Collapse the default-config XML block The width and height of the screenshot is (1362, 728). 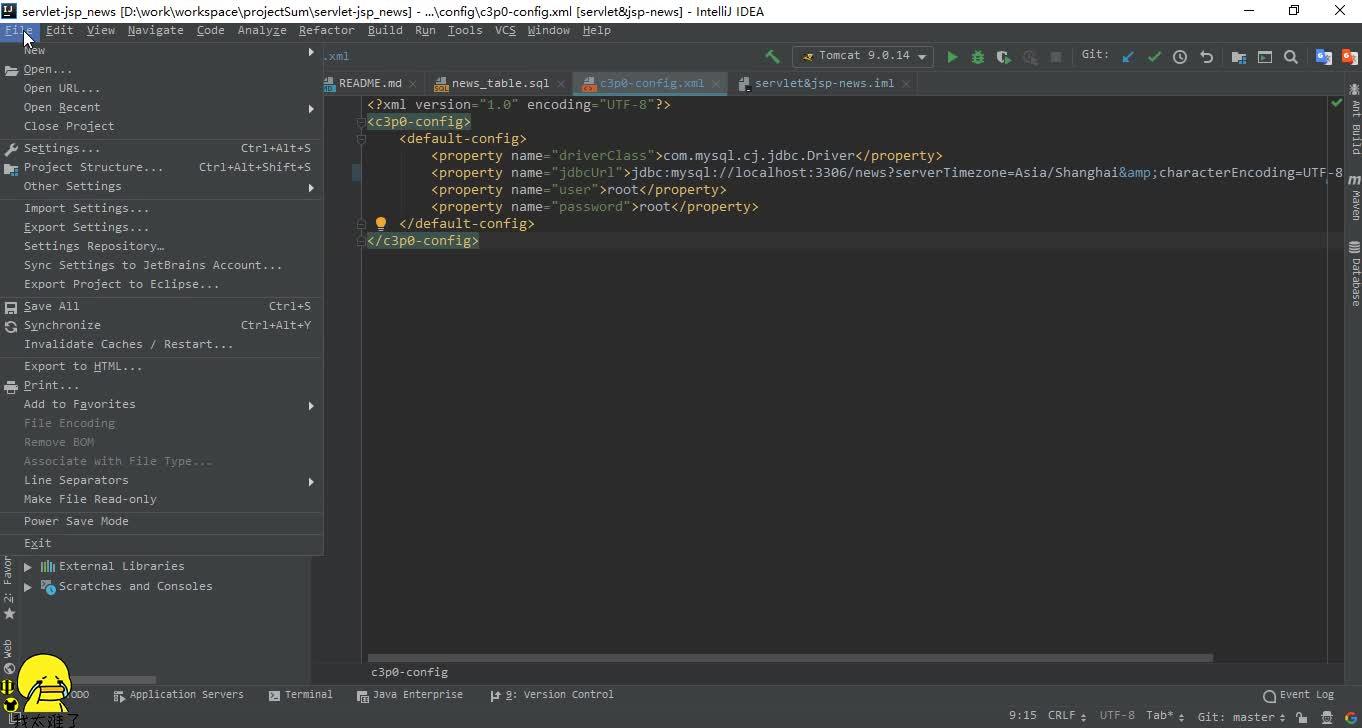(x=361, y=138)
